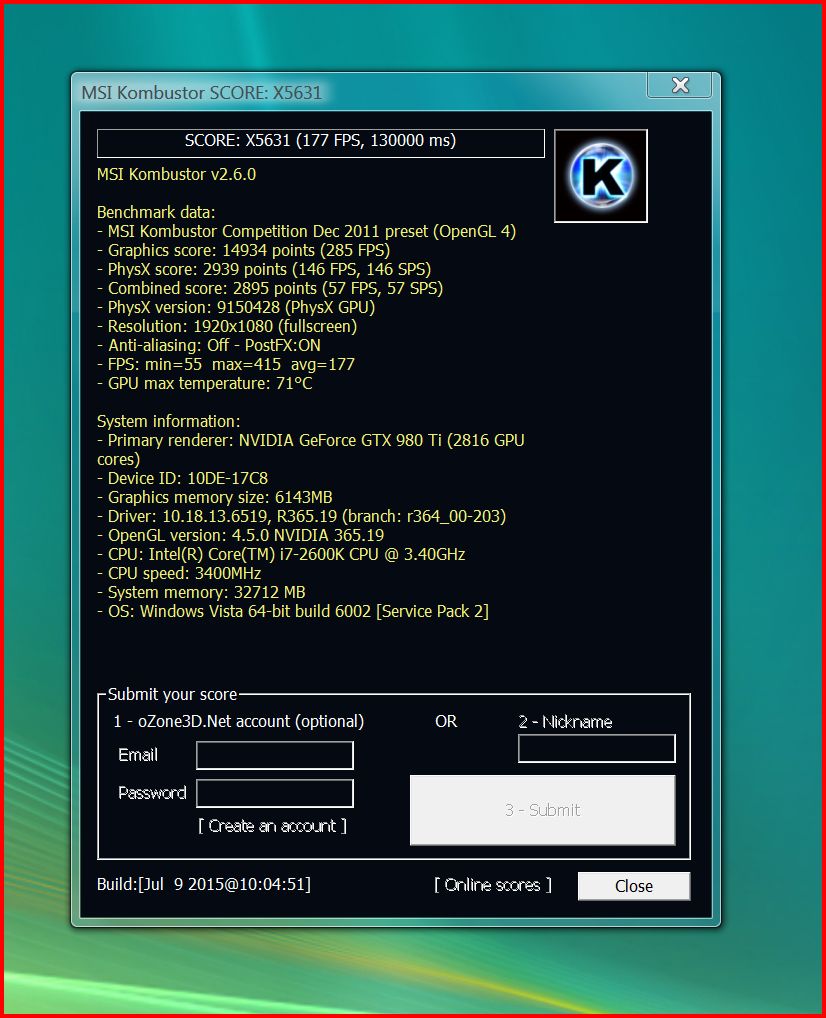Viewport: 826px width, 1018px height.
Task: Click the 3 - Submit button
Action: [x=542, y=810]
